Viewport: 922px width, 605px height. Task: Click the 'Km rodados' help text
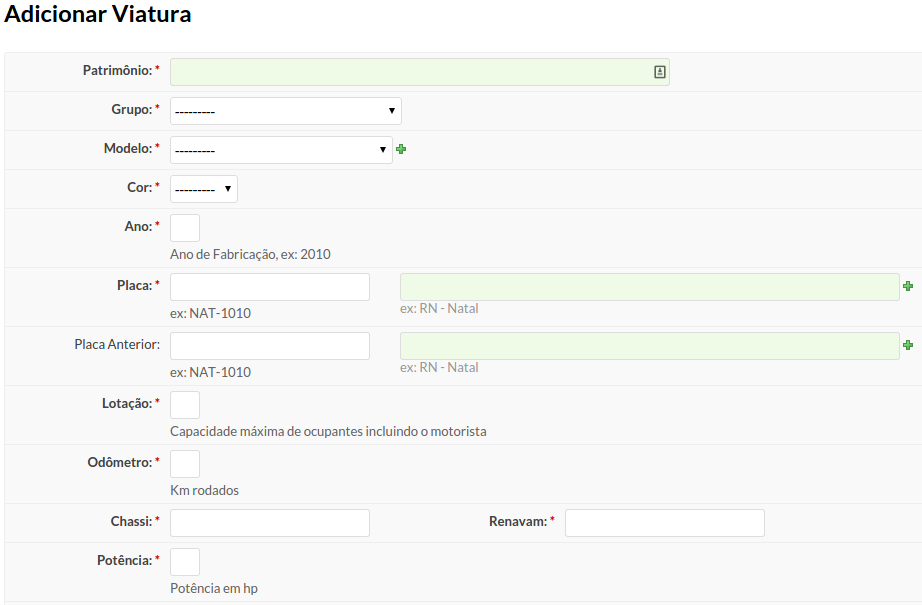click(x=204, y=490)
